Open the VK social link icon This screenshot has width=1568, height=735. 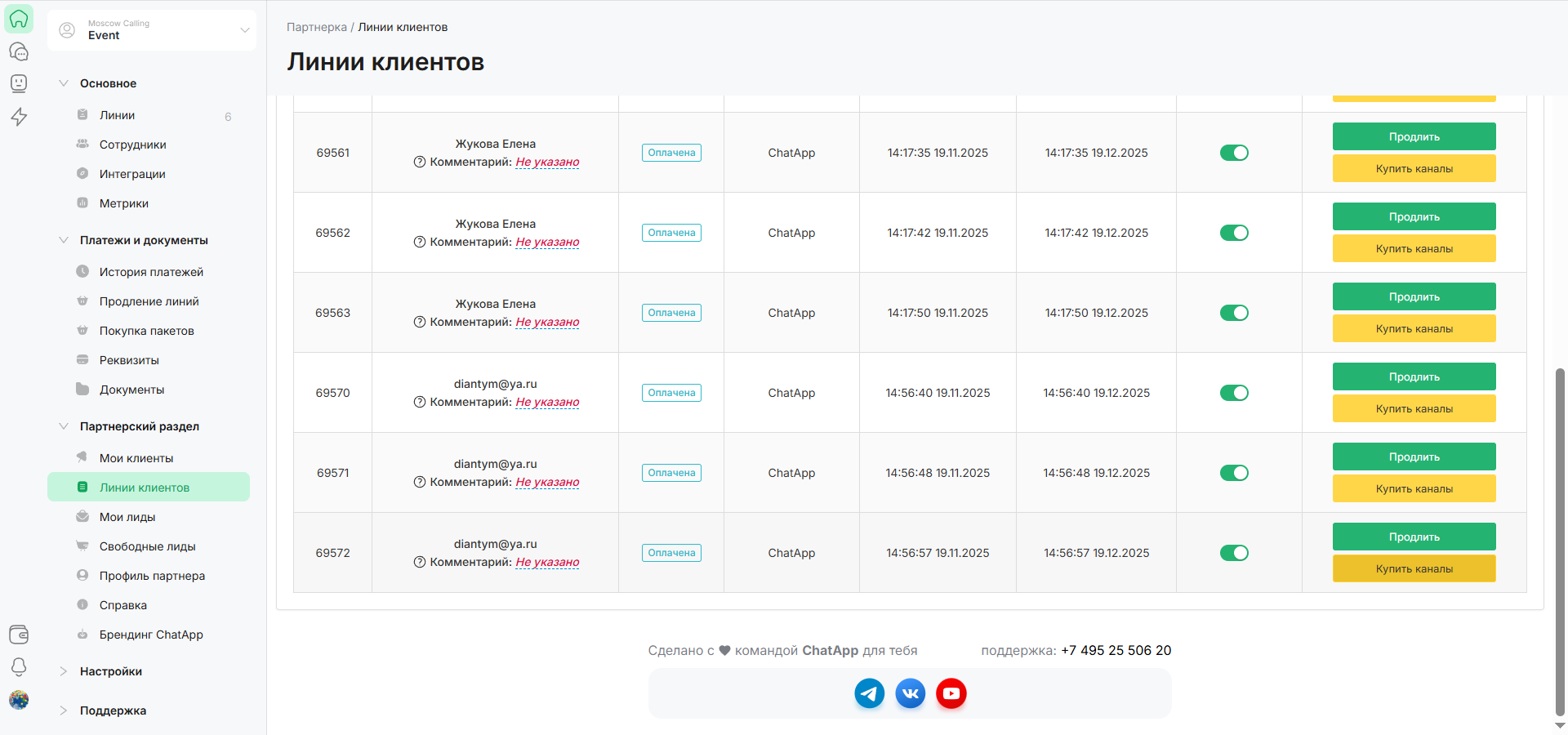tap(910, 693)
